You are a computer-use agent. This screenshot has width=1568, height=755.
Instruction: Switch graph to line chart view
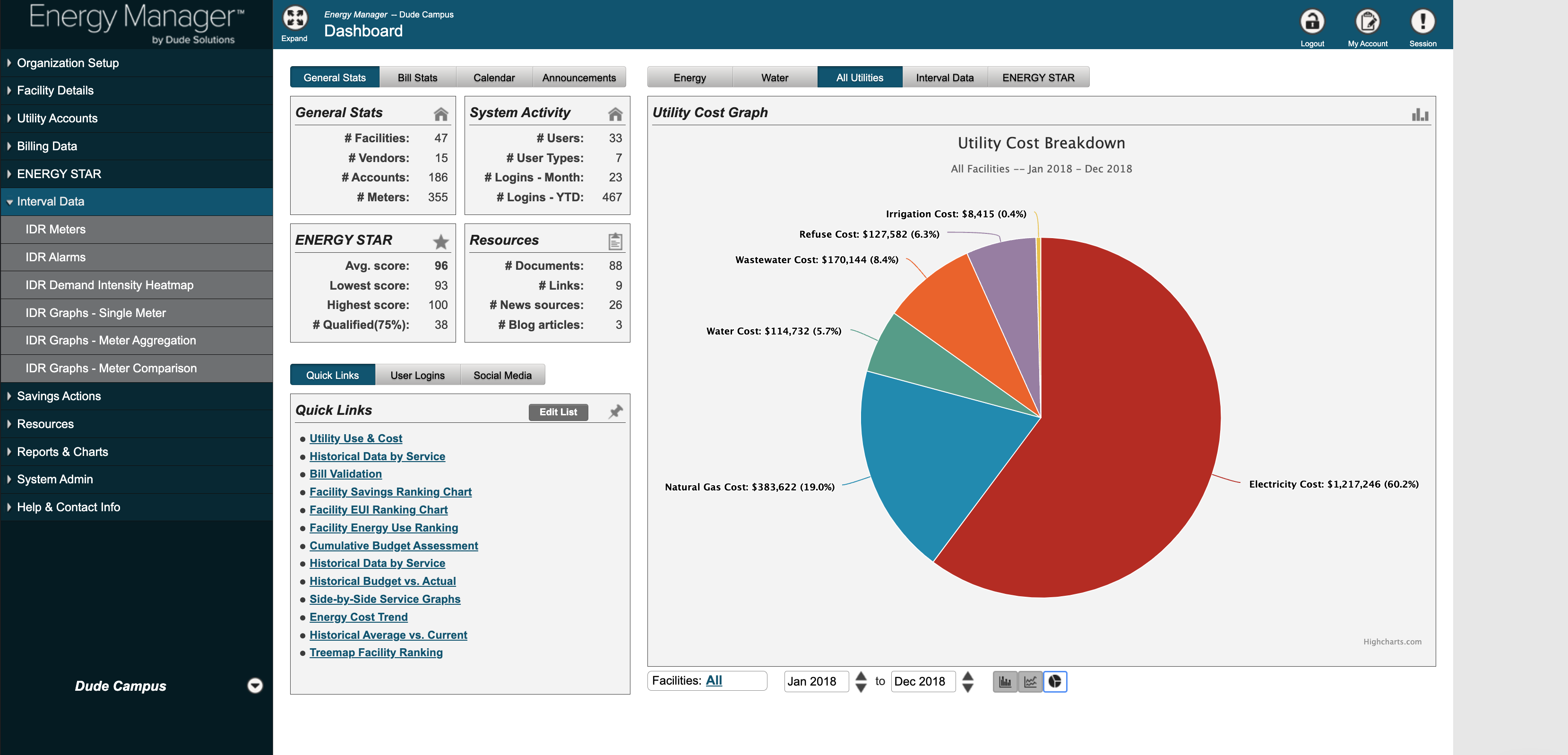[x=1030, y=681]
